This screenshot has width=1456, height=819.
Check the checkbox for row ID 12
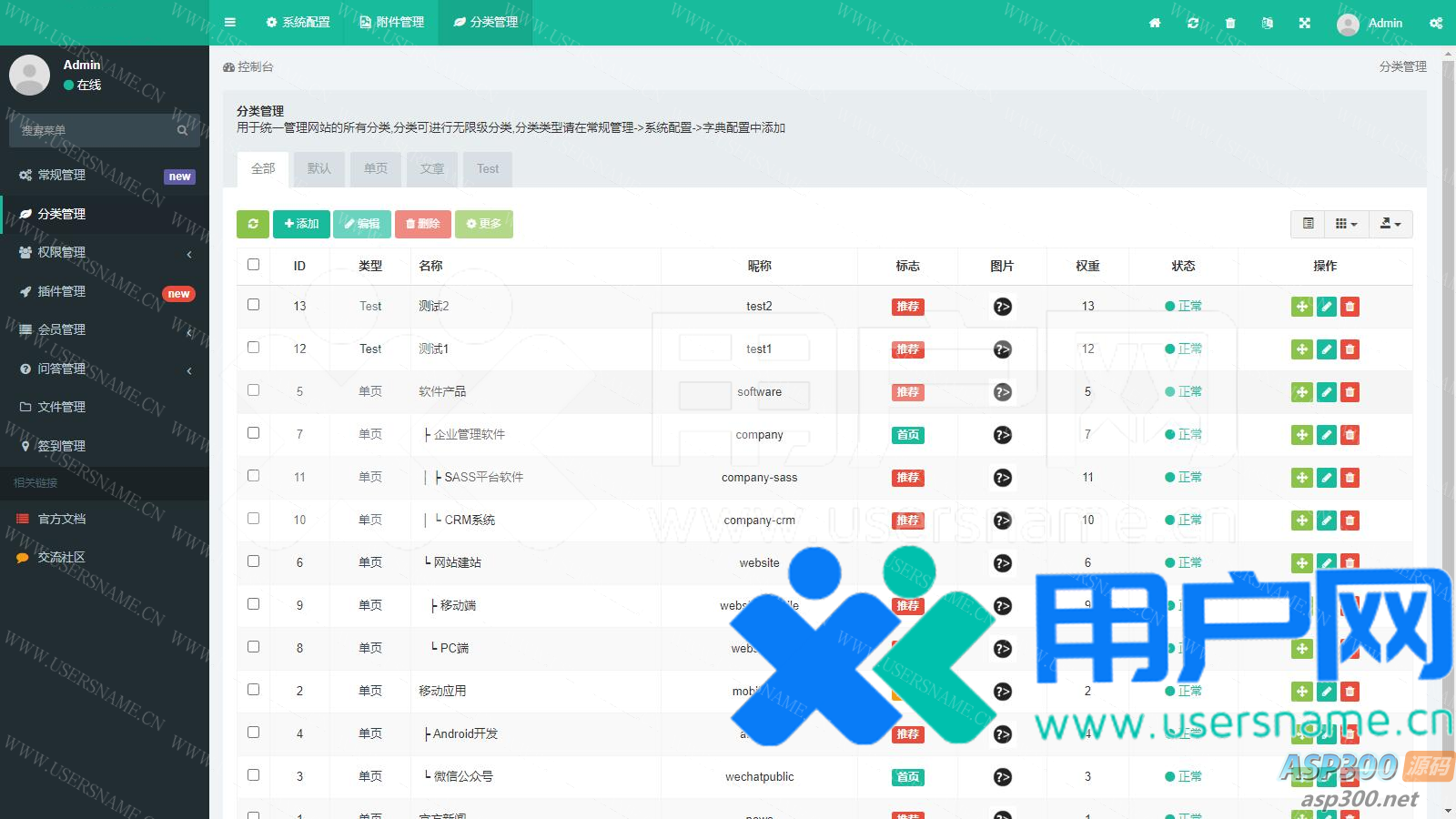pos(253,347)
